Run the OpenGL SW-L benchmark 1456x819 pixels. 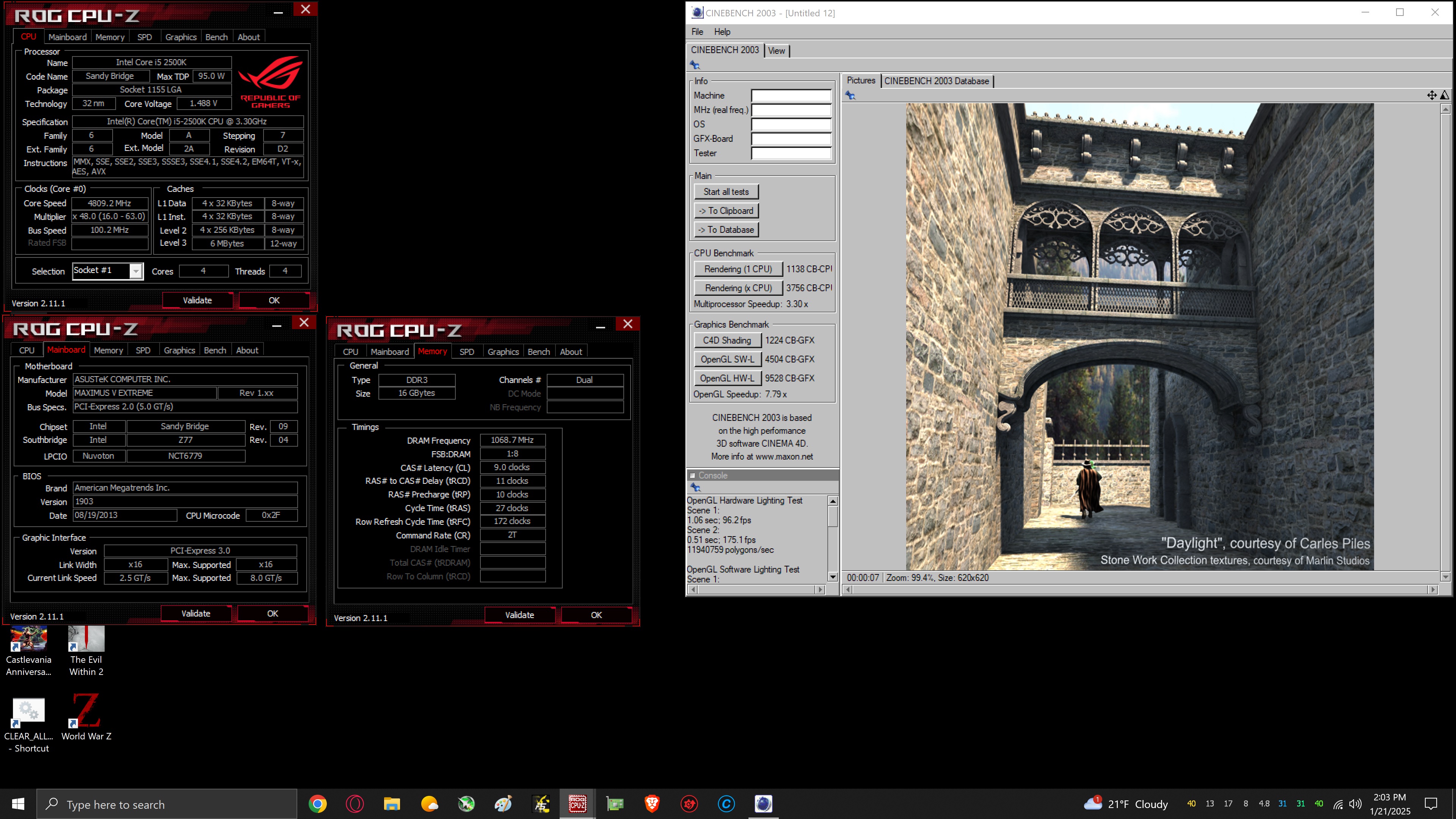727,359
